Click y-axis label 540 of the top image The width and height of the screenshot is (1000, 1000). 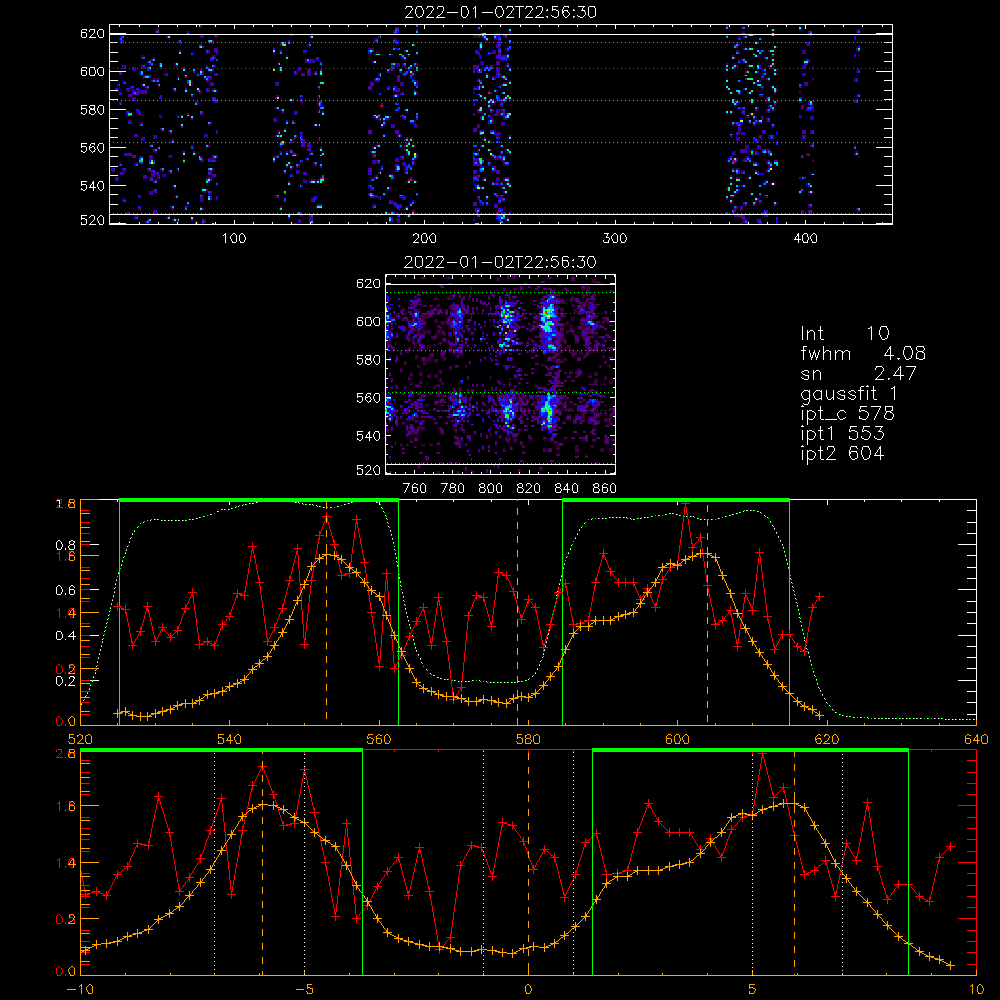92,186
